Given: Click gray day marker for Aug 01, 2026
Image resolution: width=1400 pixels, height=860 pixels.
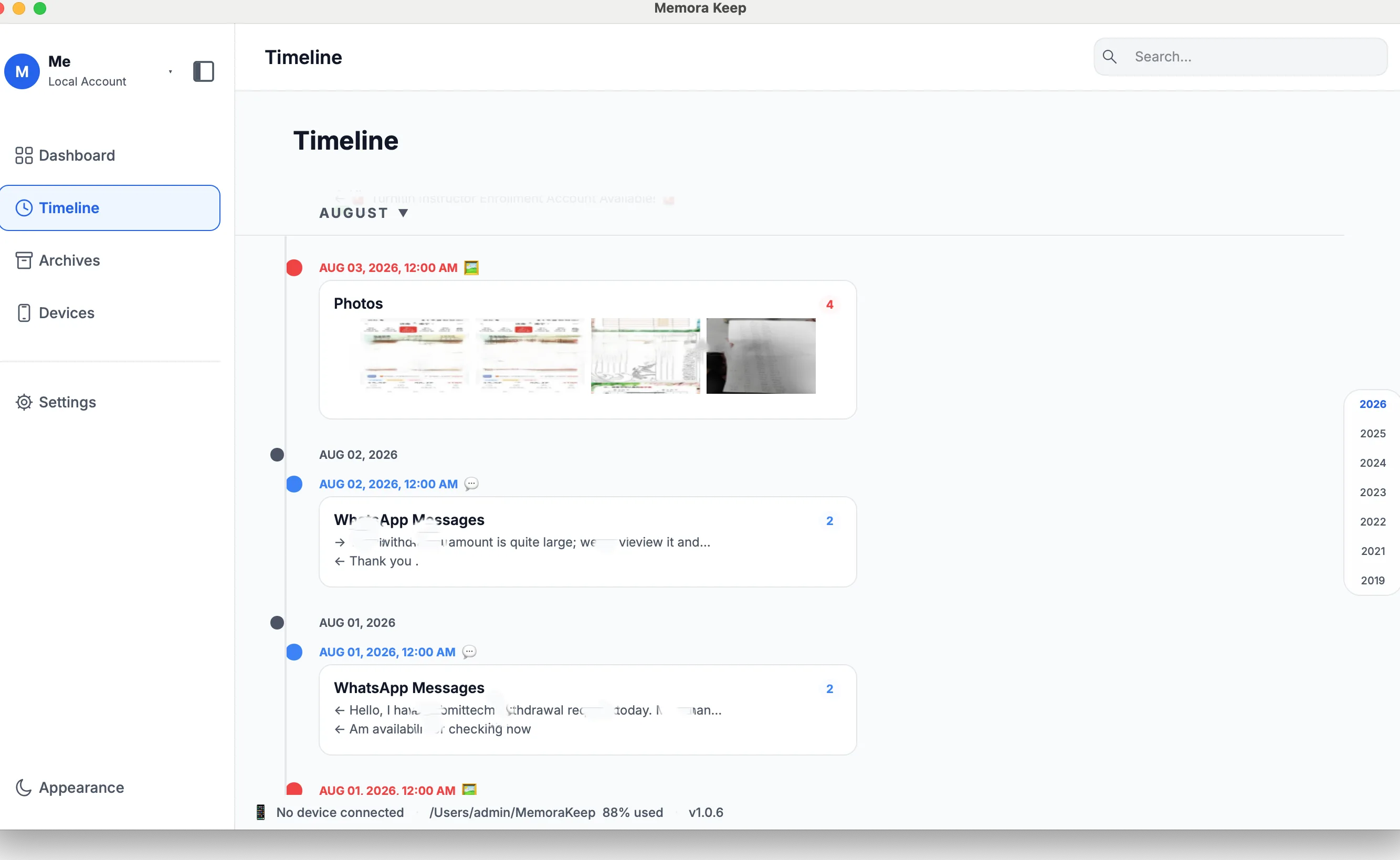Looking at the screenshot, I should pos(277,622).
